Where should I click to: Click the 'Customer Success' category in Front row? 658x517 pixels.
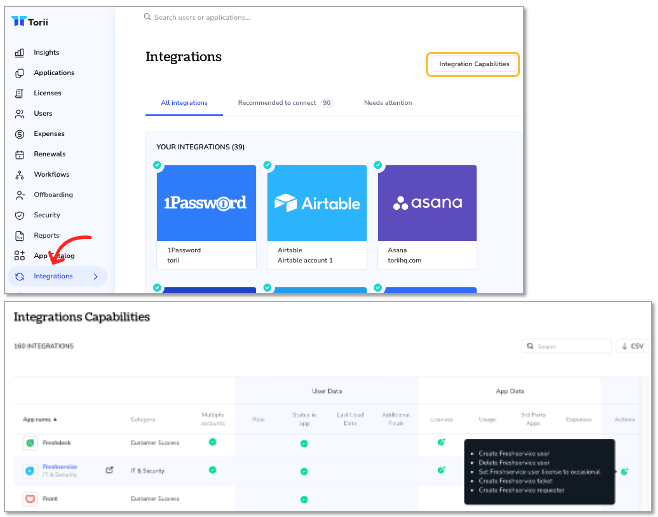pyautogui.click(x=155, y=499)
